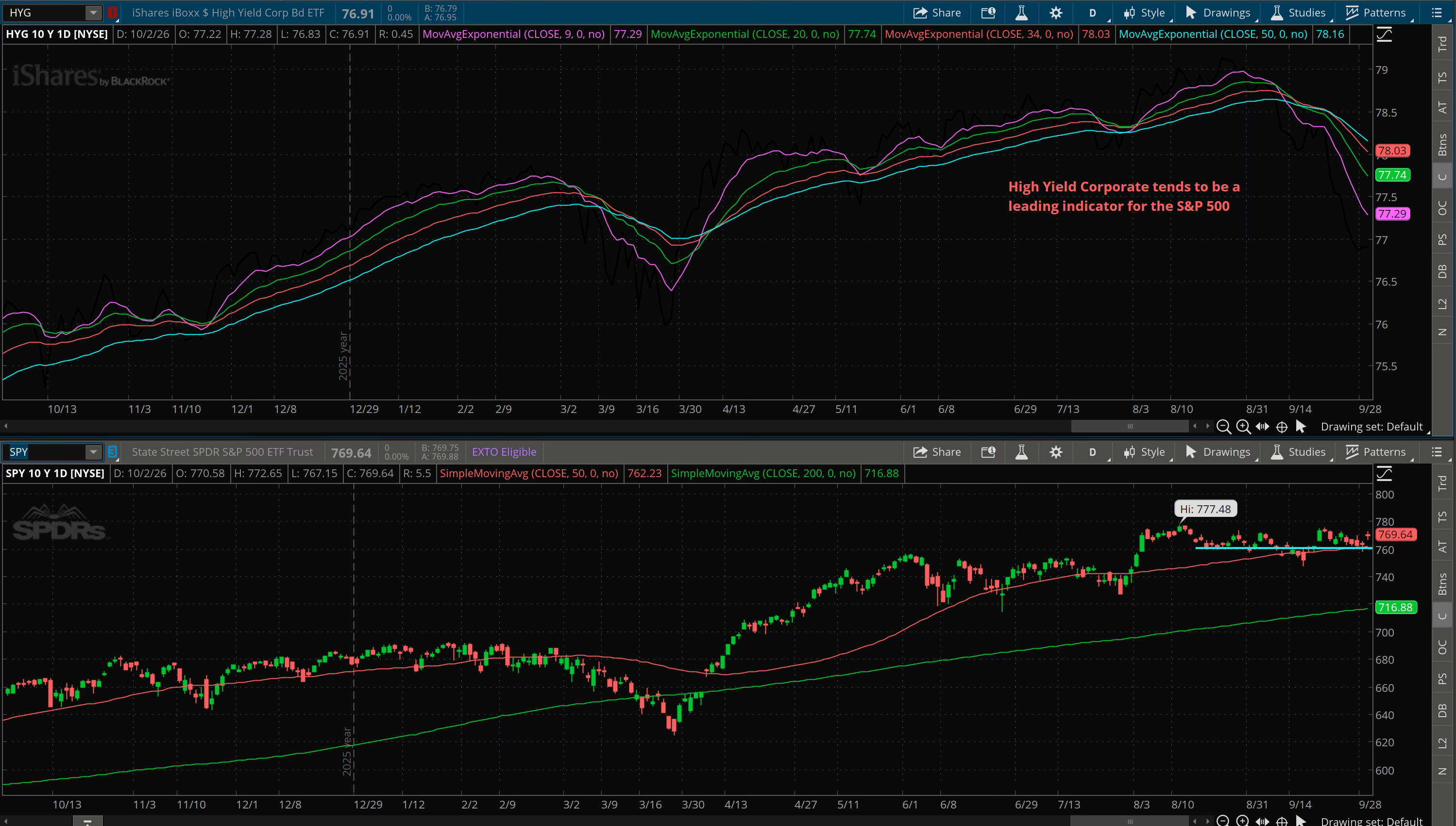Viewport: 1456px width, 826px height.
Task: Click the blue link indicator beside SPY symbol
Action: (x=112, y=451)
